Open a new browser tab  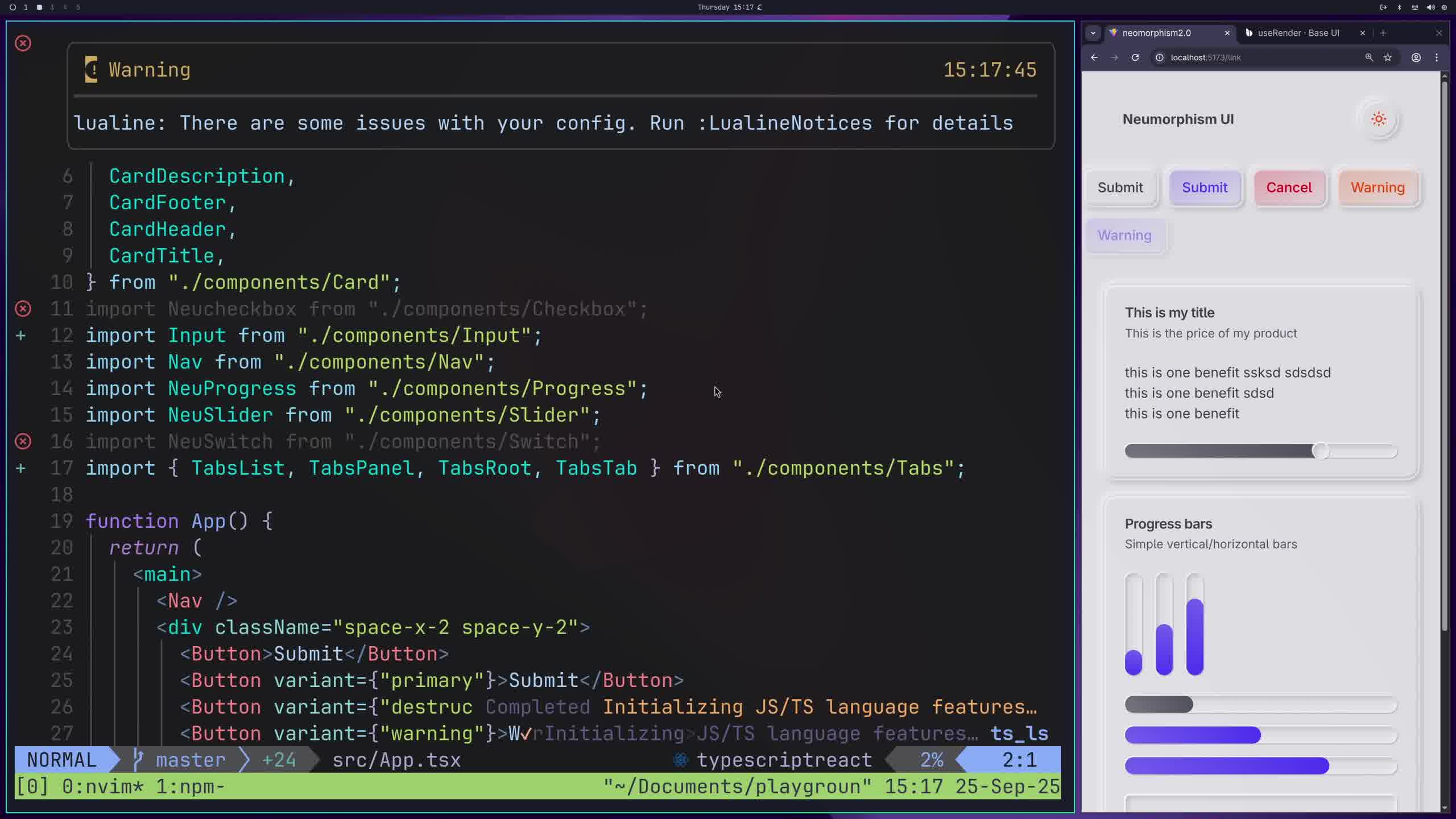tap(1383, 33)
